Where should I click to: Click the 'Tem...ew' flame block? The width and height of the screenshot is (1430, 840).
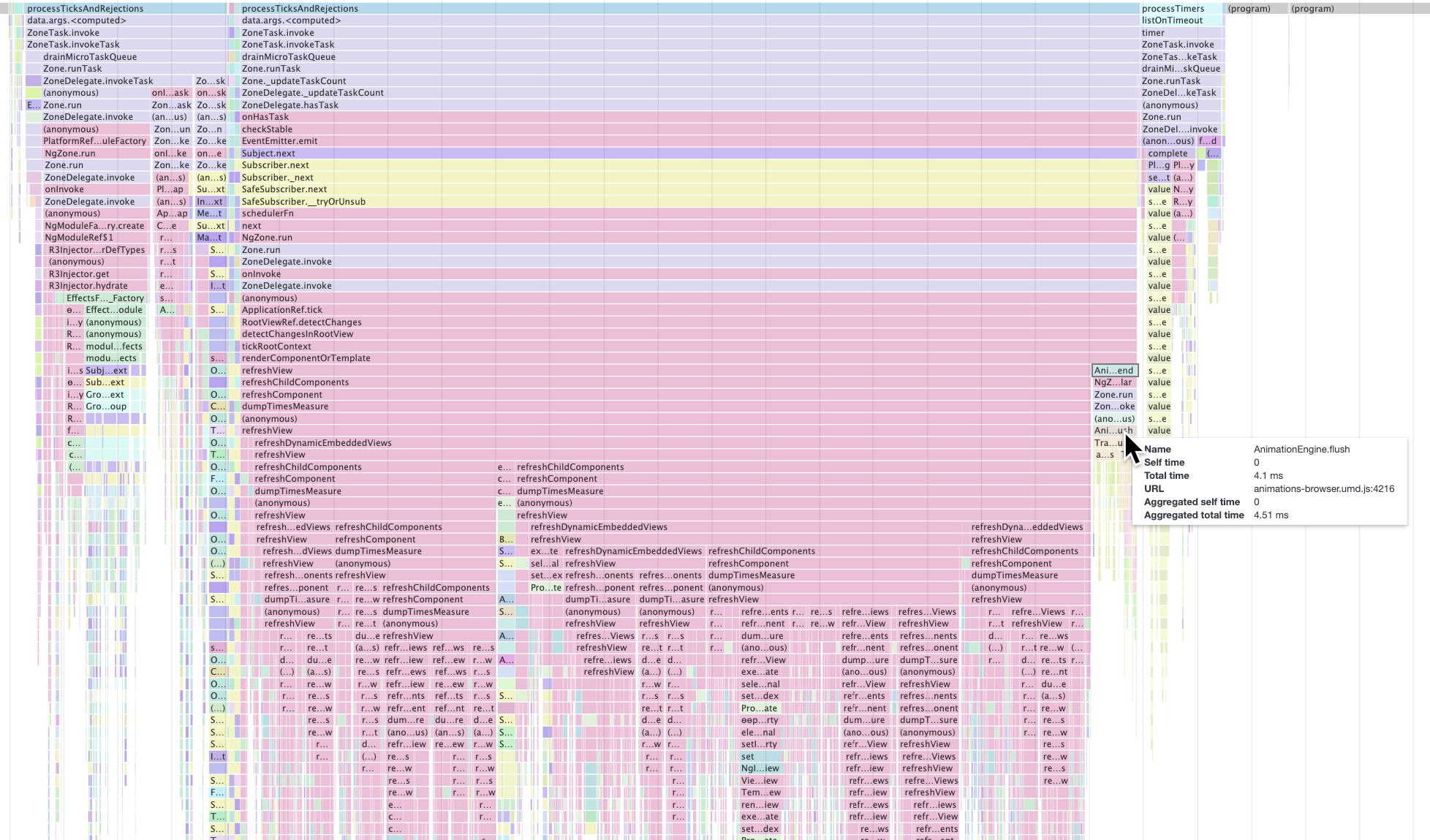point(760,792)
